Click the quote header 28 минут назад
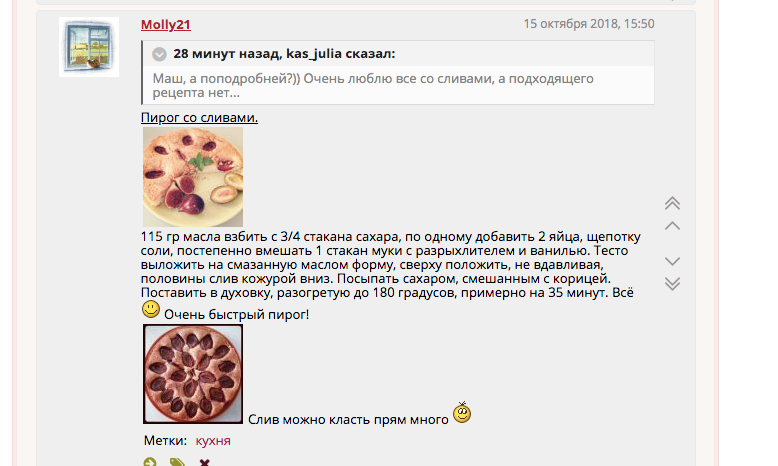The width and height of the screenshot is (778, 466). click(x=284, y=54)
